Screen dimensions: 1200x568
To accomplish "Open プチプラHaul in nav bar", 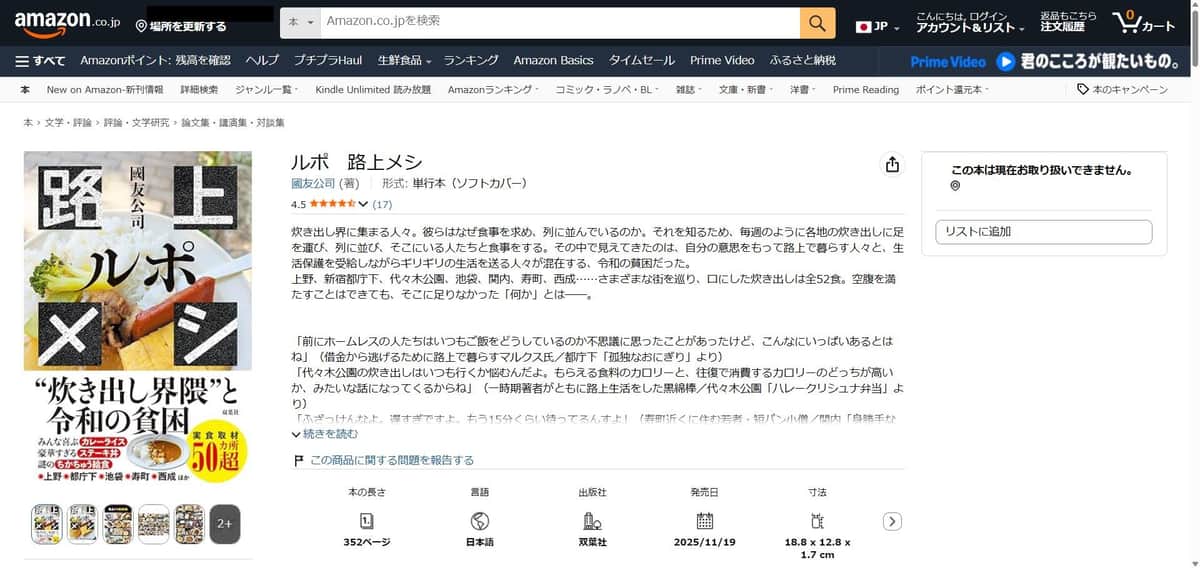I will tap(328, 60).
